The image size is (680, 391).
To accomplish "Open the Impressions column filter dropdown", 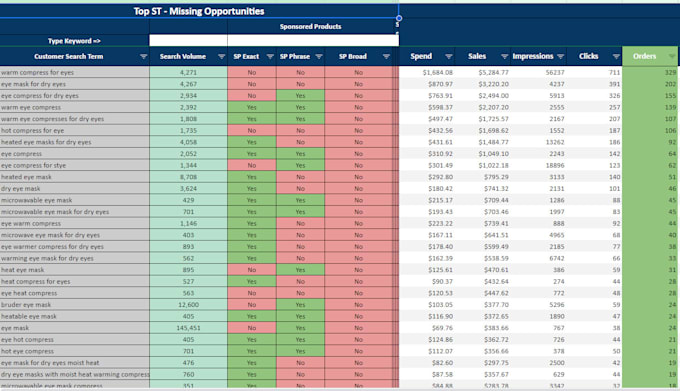I will point(560,56).
